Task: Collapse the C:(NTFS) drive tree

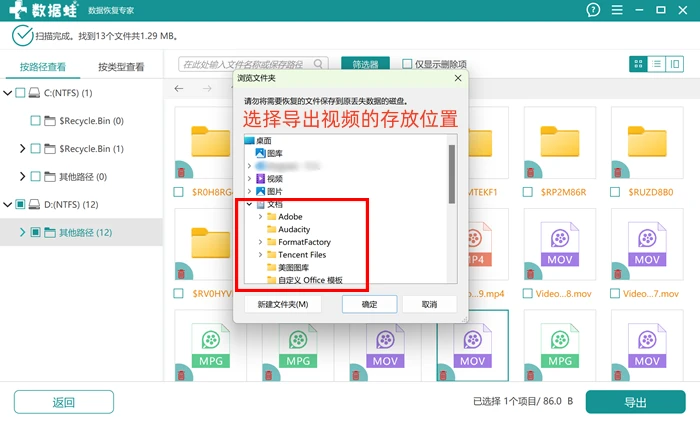Action: pos(7,93)
